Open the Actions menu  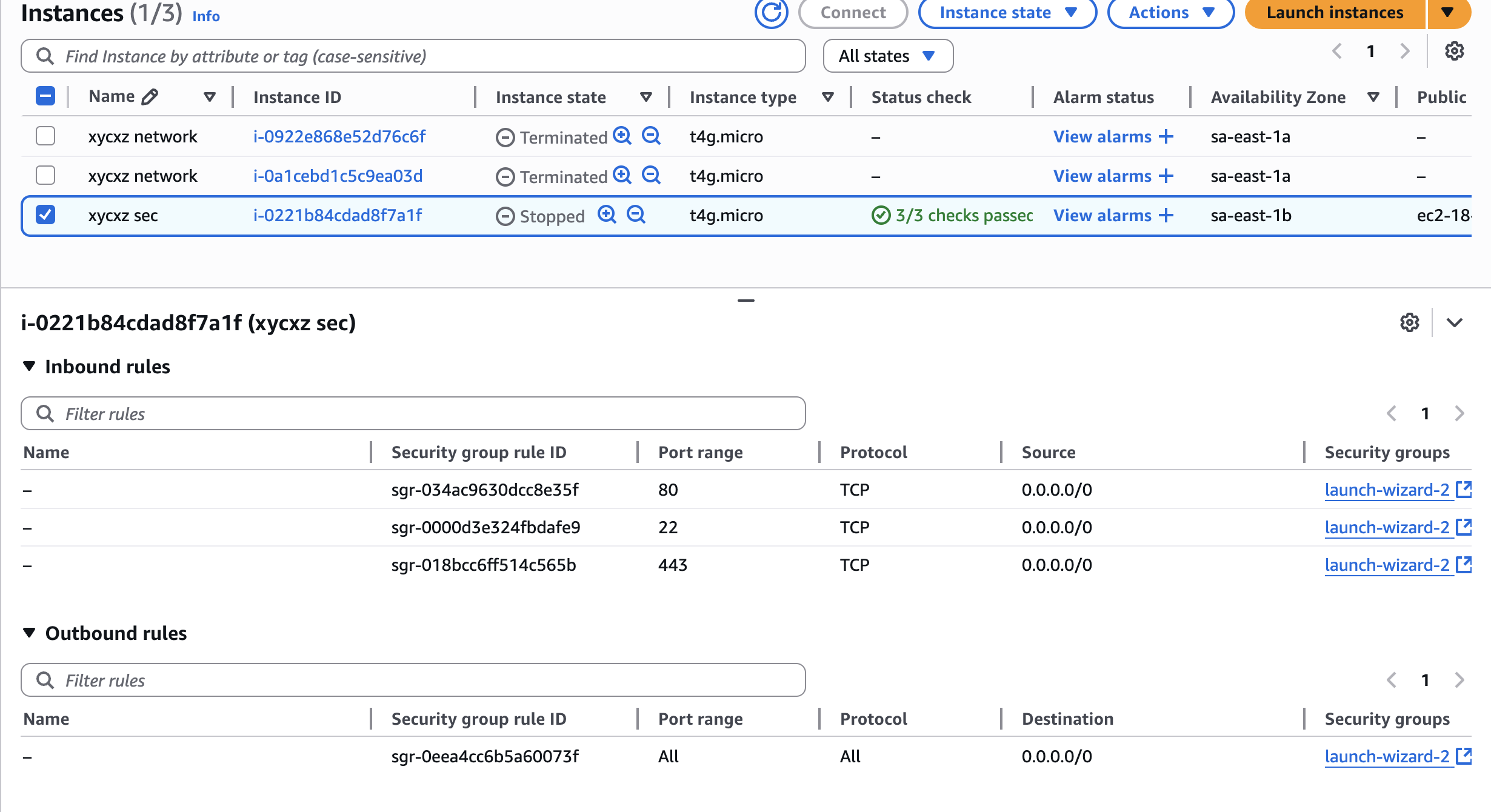(1169, 12)
